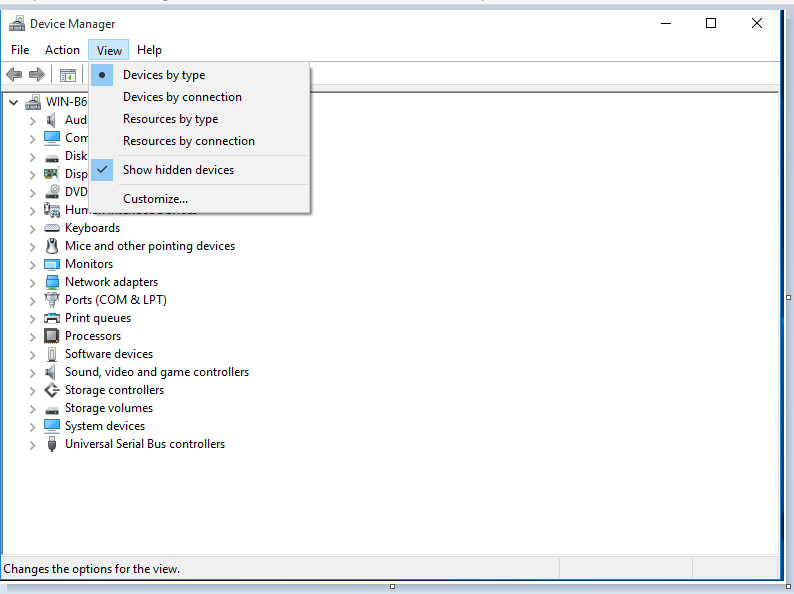
Task: Open the Help menu
Action: pos(149,50)
